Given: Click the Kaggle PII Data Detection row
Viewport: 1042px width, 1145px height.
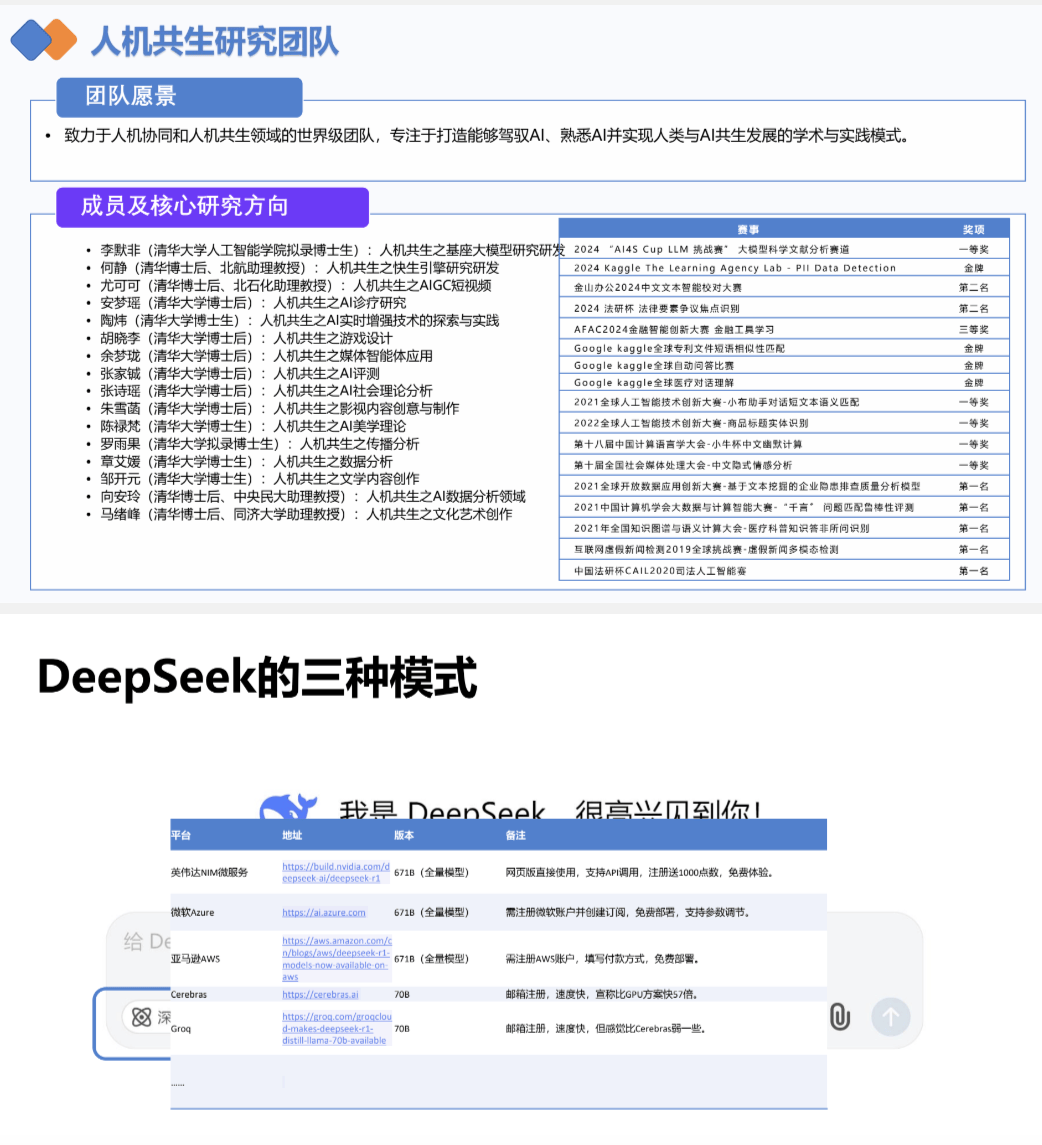Looking at the screenshot, I should 784,268.
